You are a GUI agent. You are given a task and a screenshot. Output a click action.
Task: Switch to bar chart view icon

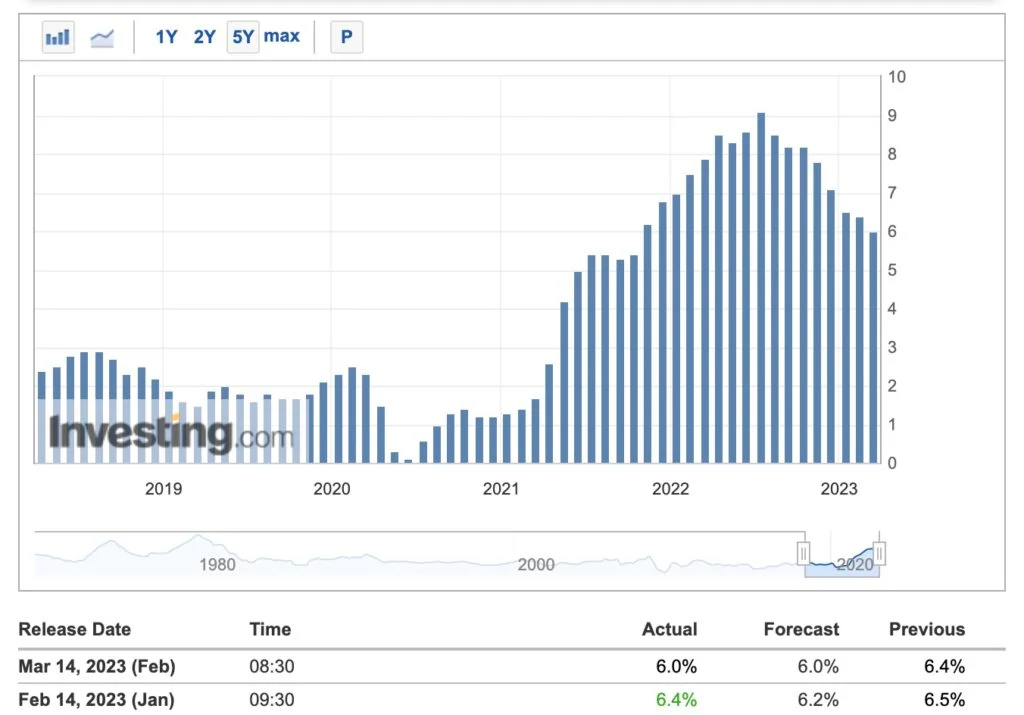(57, 37)
